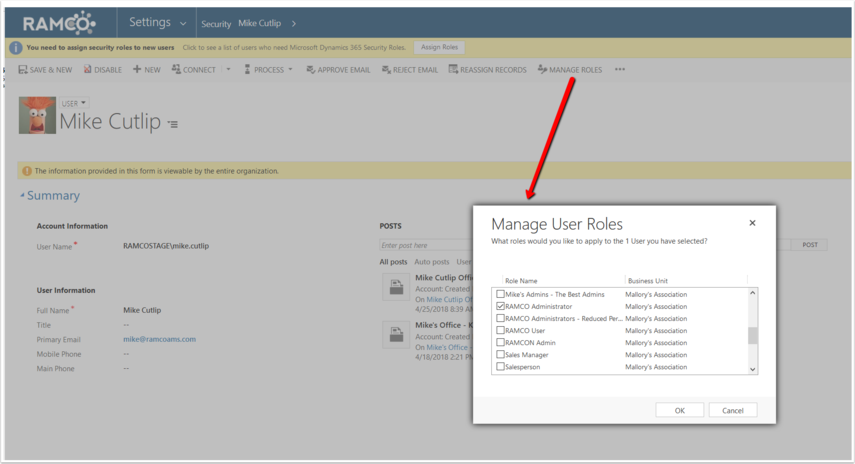Uncheck the RAMCO Administrator role
The width and height of the screenshot is (855, 464).
[500, 306]
